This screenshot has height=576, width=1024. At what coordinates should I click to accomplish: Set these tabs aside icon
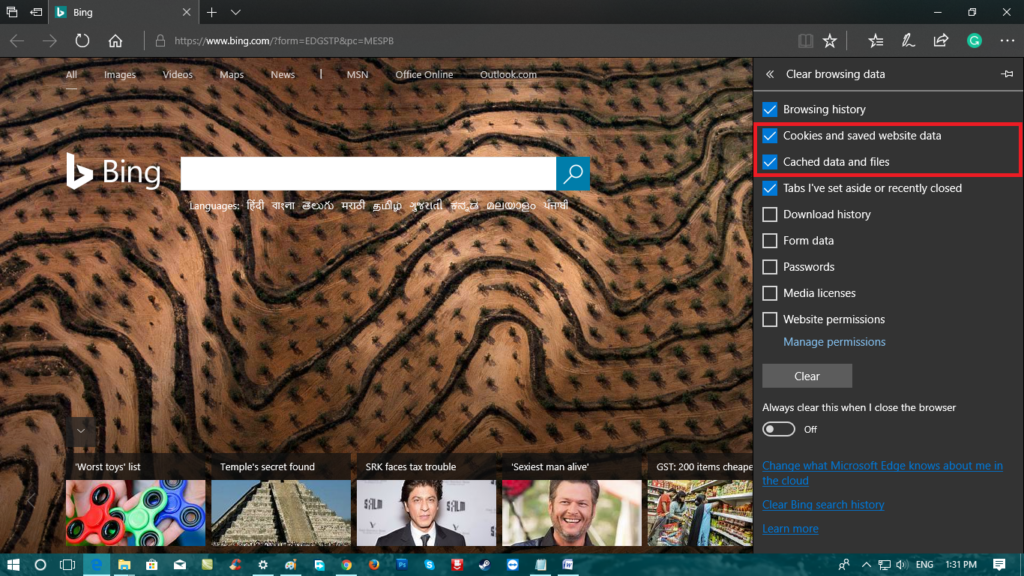(37, 12)
